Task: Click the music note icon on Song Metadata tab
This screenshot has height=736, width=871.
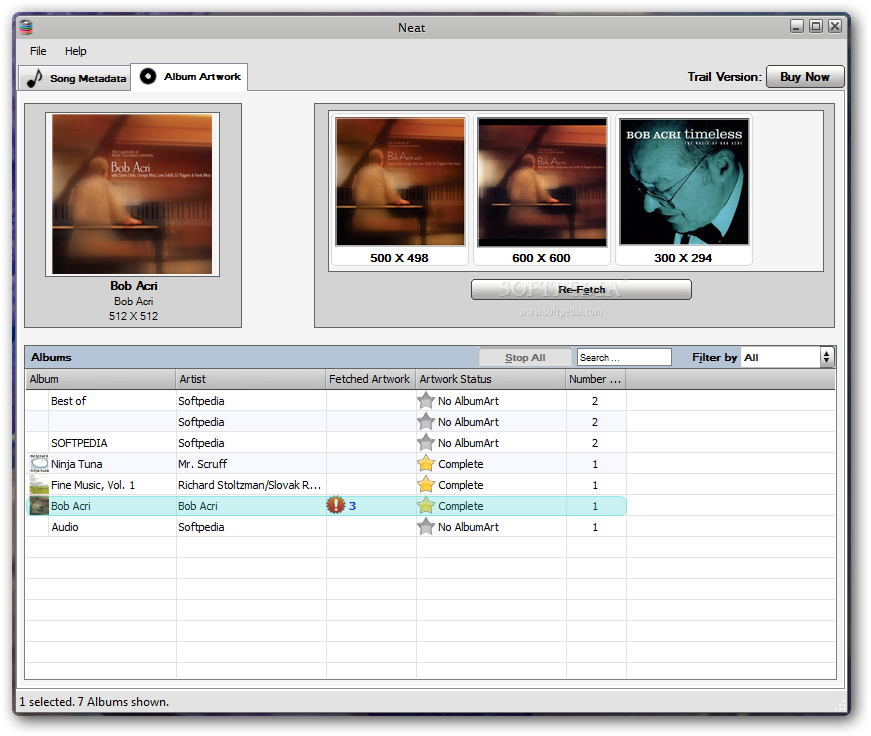Action: pyautogui.click(x=35, y=78)
